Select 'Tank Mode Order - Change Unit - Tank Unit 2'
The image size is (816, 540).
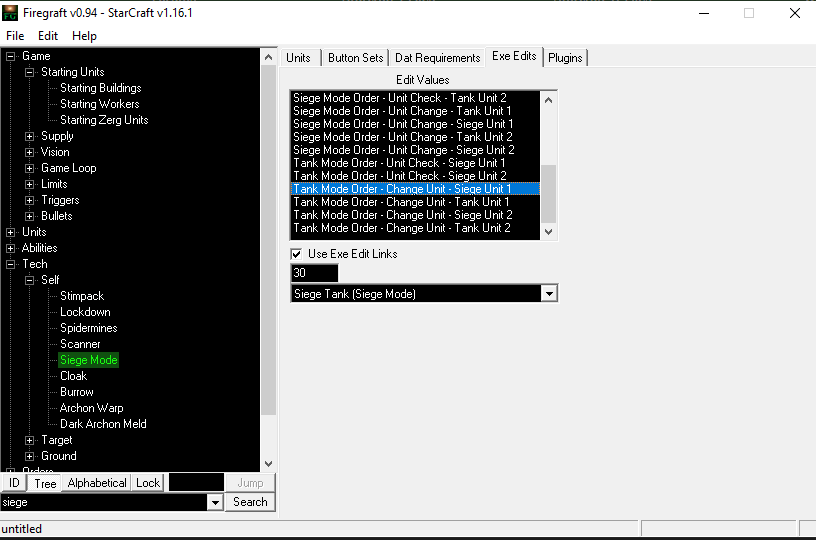pos(415,228)
